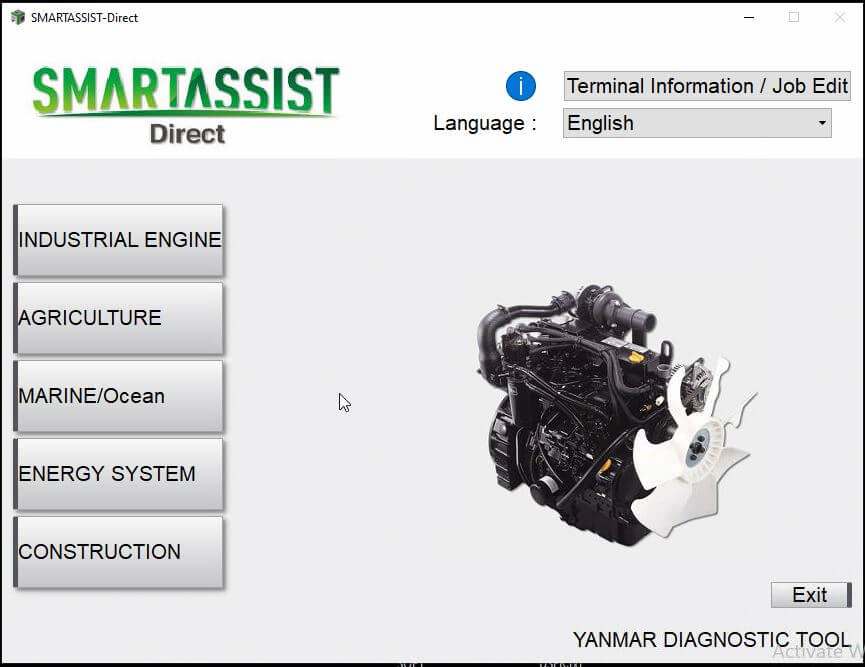Go to ENERGY SYSTEM
This screenshot has width=865, height=667.
[x=119, y=474]
